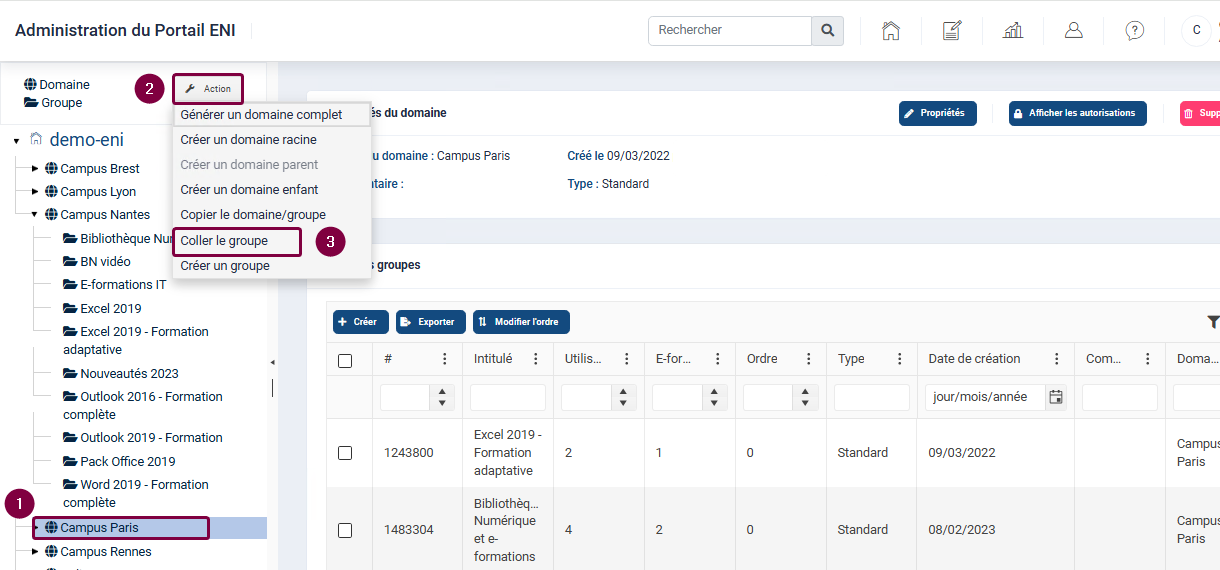Viewport: 1220px width, 570px height.
Task: Open column menu for Type column
Action: [x=900, y=359]
